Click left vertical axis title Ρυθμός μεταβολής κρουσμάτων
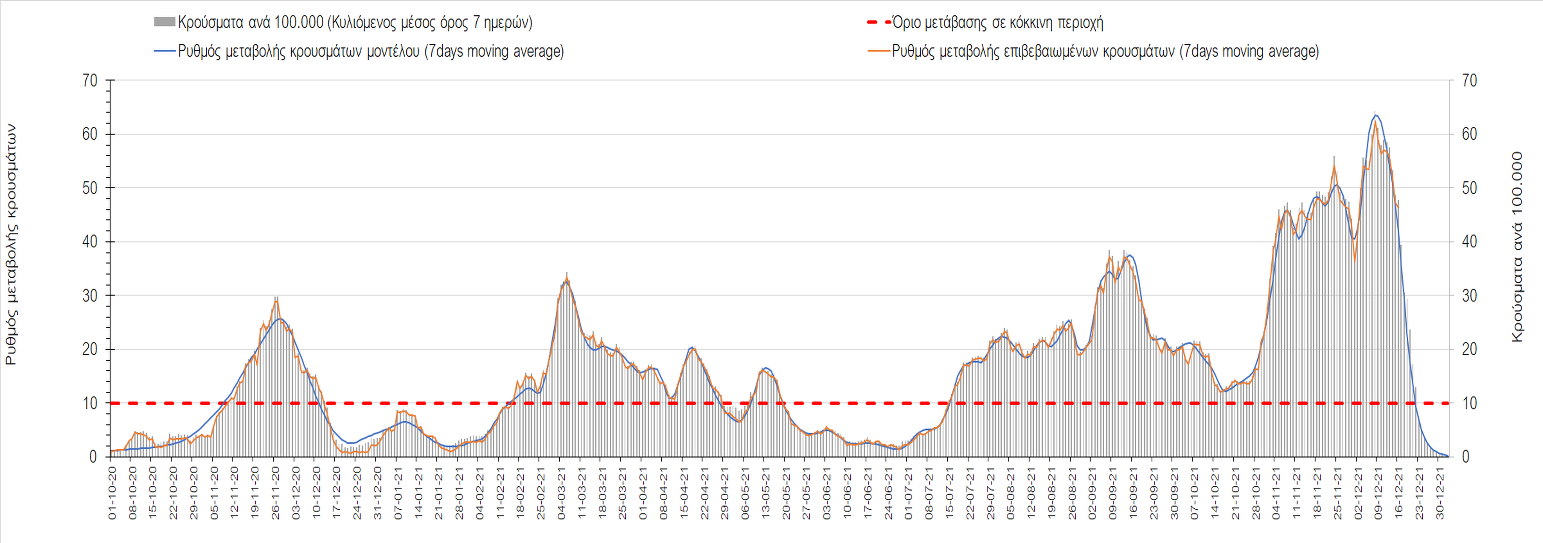Image resolution: width=1543 pixels, height=543 pixels. point(13,245)
